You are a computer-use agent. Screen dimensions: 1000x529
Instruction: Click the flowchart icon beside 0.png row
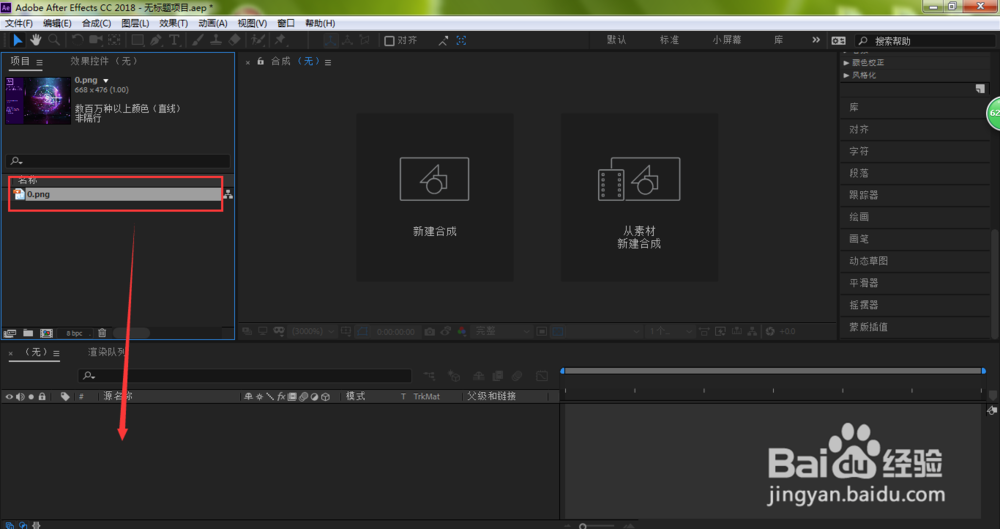pos(228,195)
